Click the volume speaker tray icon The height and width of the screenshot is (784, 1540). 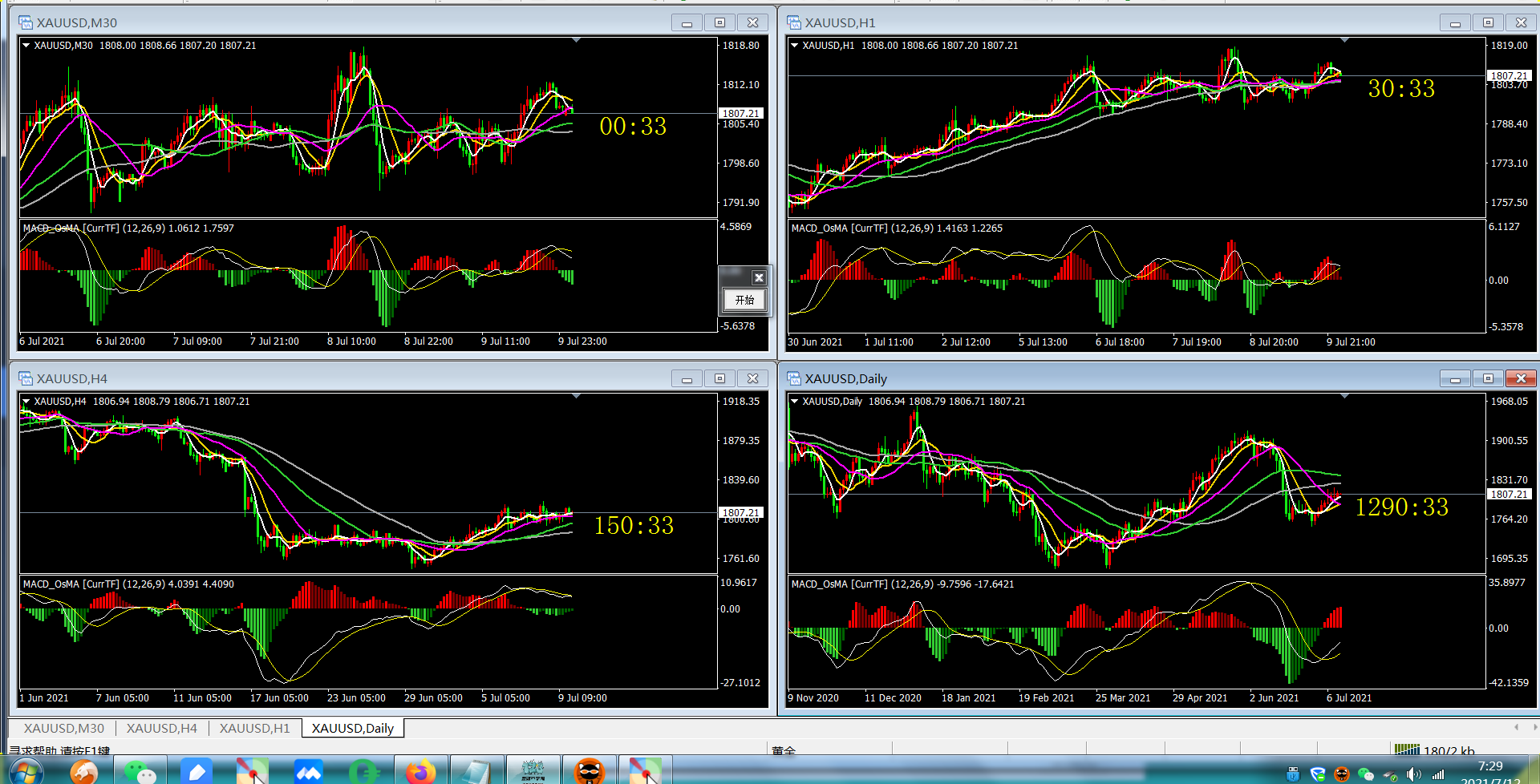1414,774
